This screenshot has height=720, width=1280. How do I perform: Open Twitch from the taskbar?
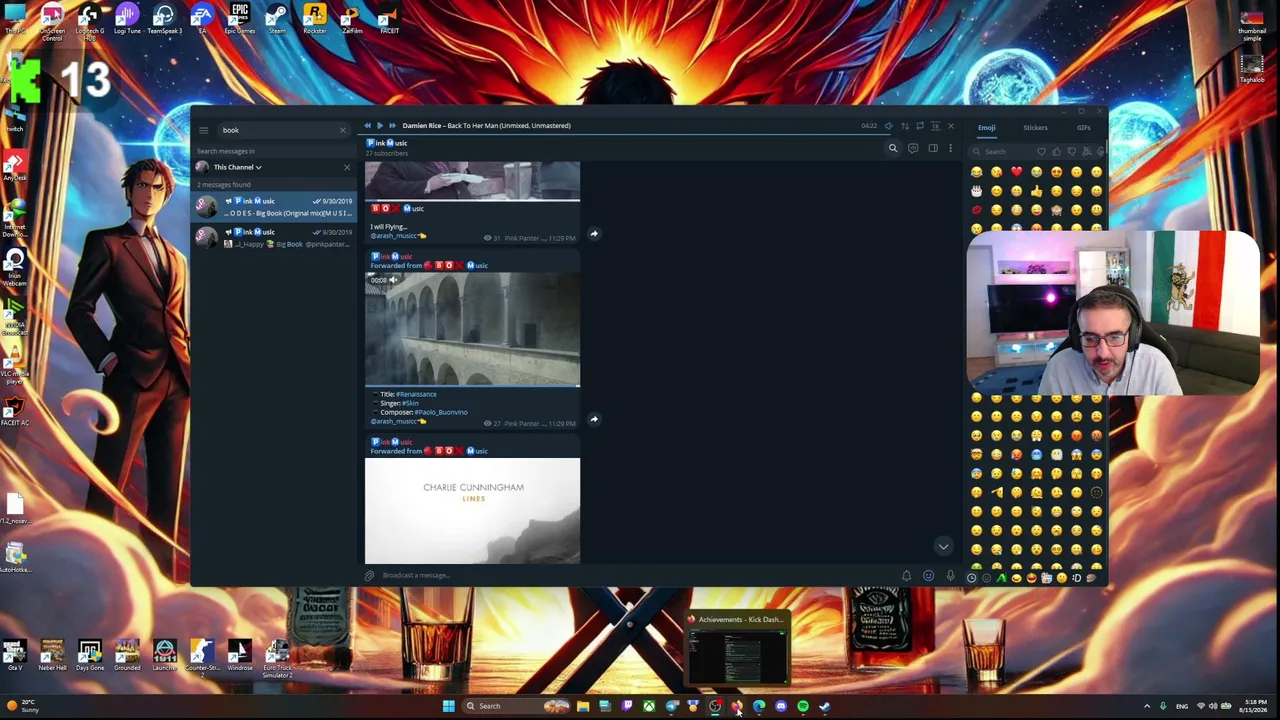point(627,707)
